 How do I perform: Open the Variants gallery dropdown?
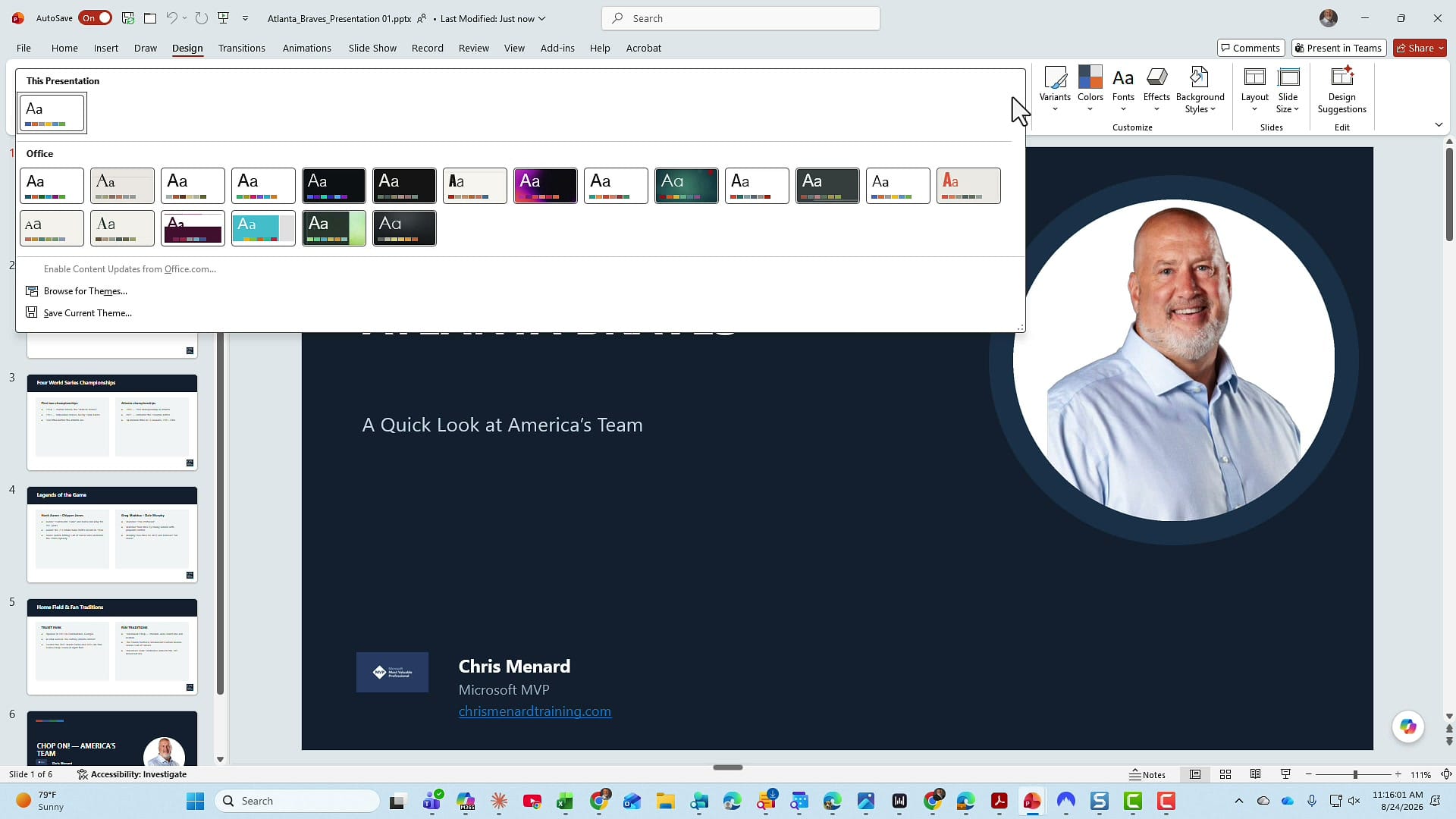(1055, 89)
